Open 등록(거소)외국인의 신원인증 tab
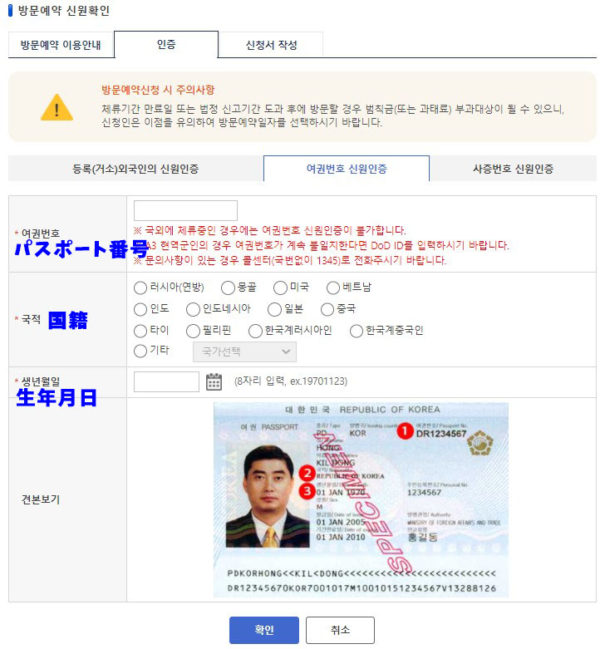Screen dimensions: 600x649 [135, 168]
